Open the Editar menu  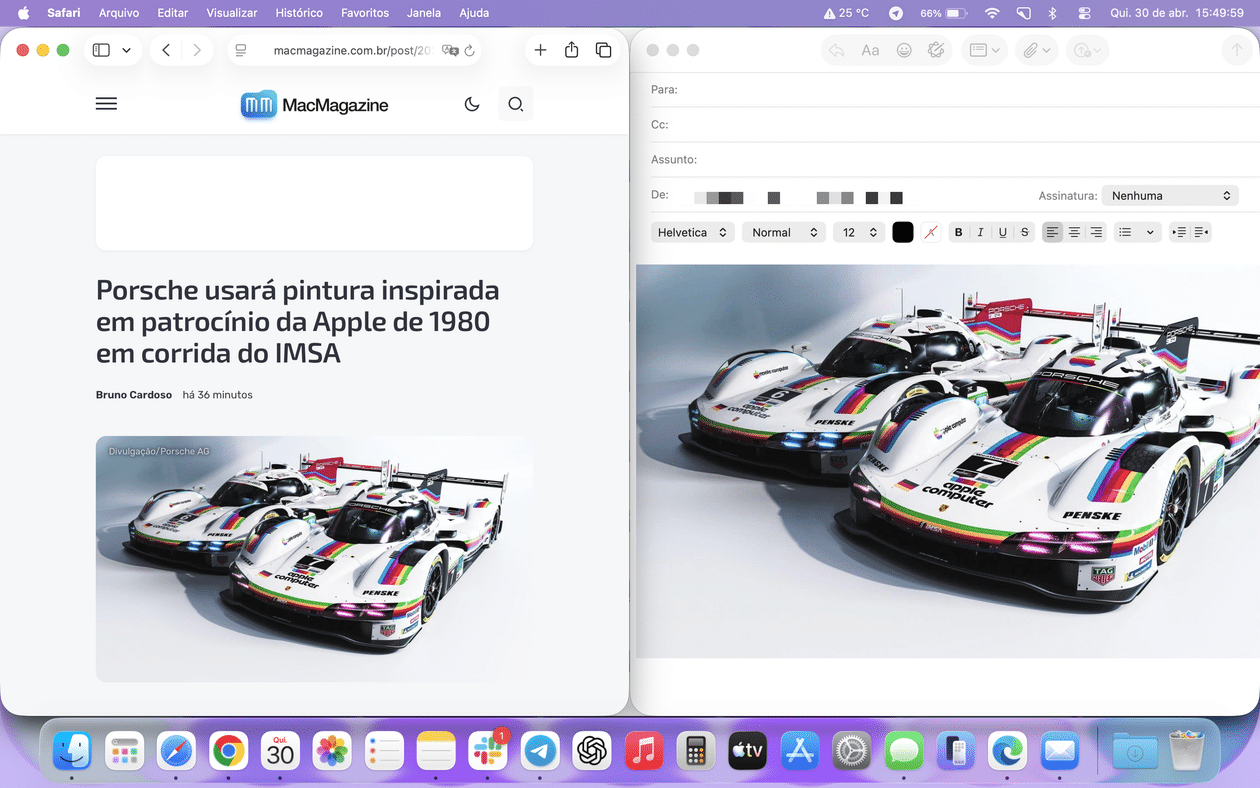pyautogui.click(x=173, y=13)
